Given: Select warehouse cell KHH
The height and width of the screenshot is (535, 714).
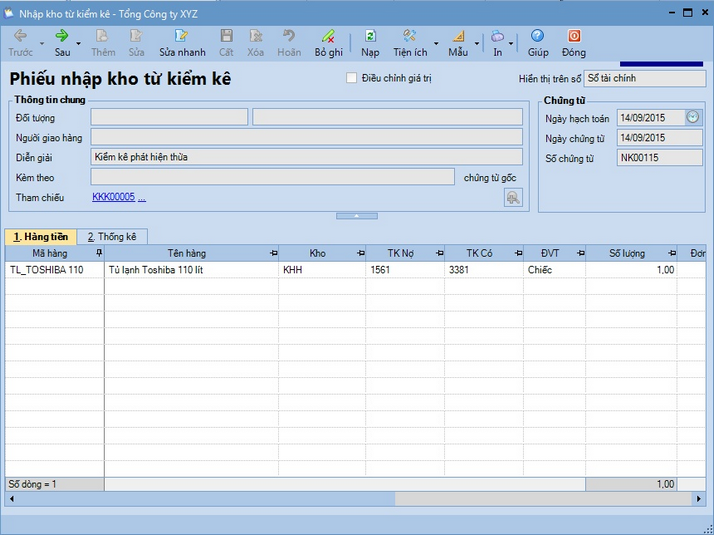Looking at the screenshot, I should pyautogui.click(x=322, y=270).
